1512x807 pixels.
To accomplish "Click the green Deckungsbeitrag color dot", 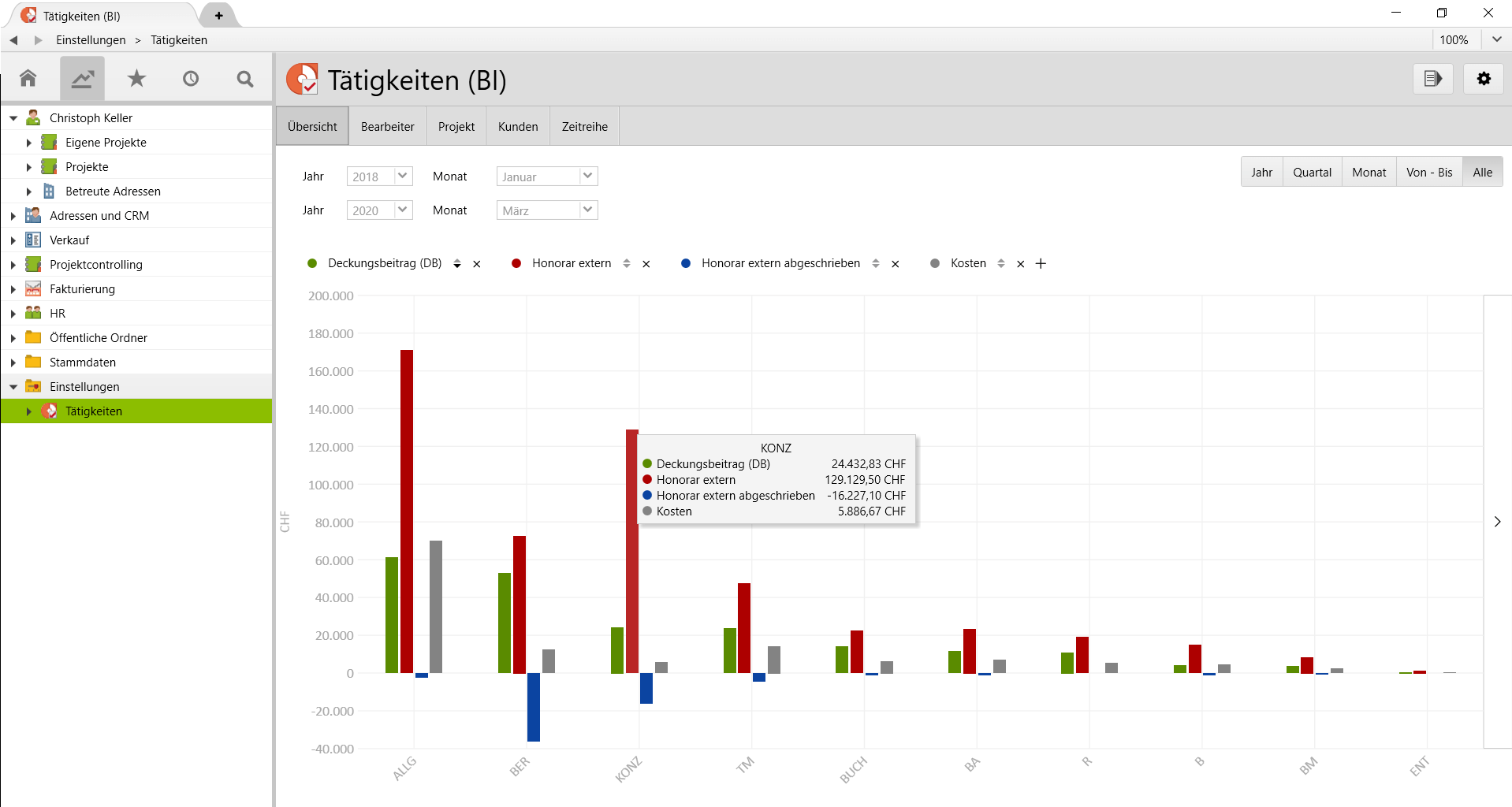I will pyautogui.click(x=312, y=263).
